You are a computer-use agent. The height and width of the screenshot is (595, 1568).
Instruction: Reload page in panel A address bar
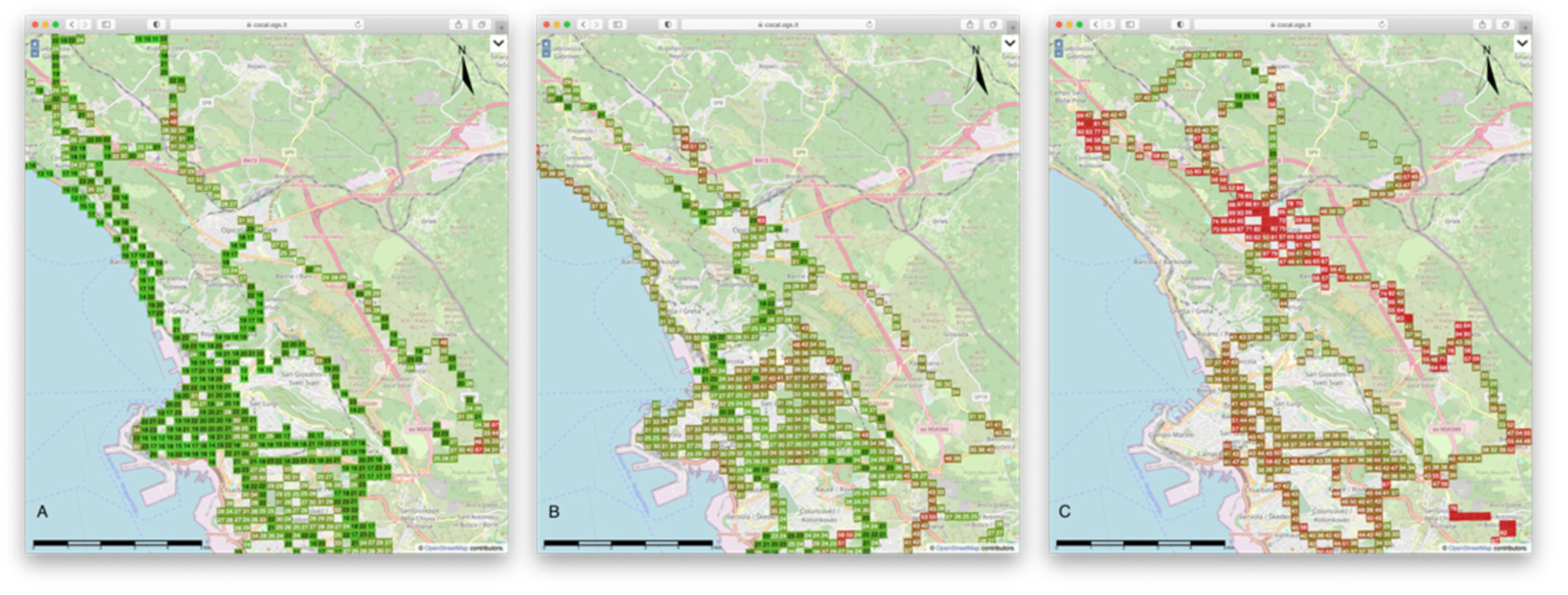pos(358,25)
